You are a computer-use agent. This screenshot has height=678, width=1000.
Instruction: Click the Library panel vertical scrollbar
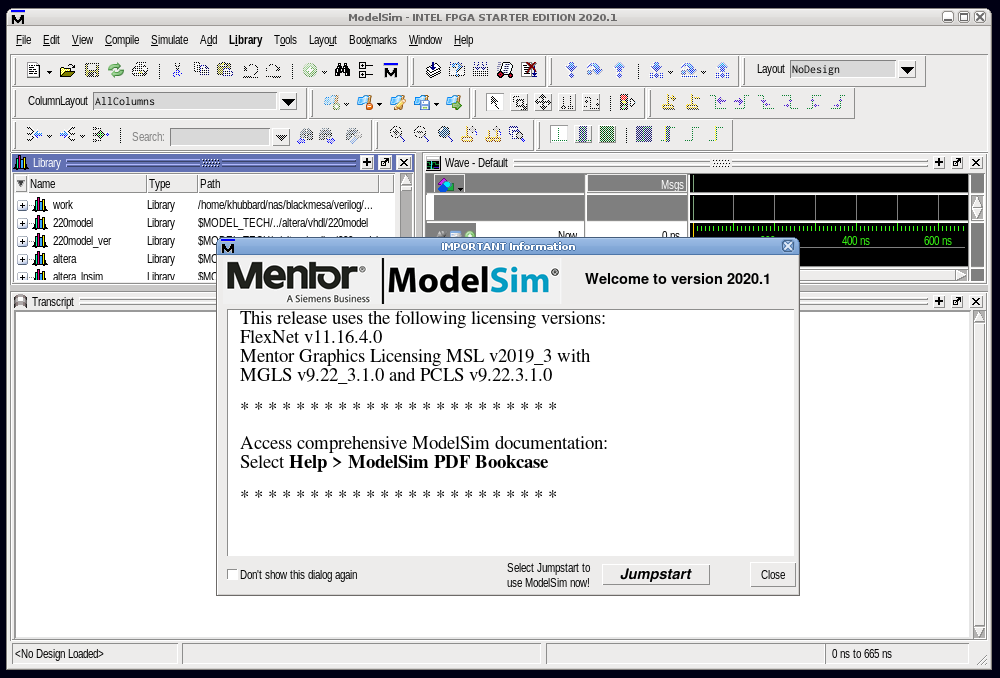tap(406, 228)
